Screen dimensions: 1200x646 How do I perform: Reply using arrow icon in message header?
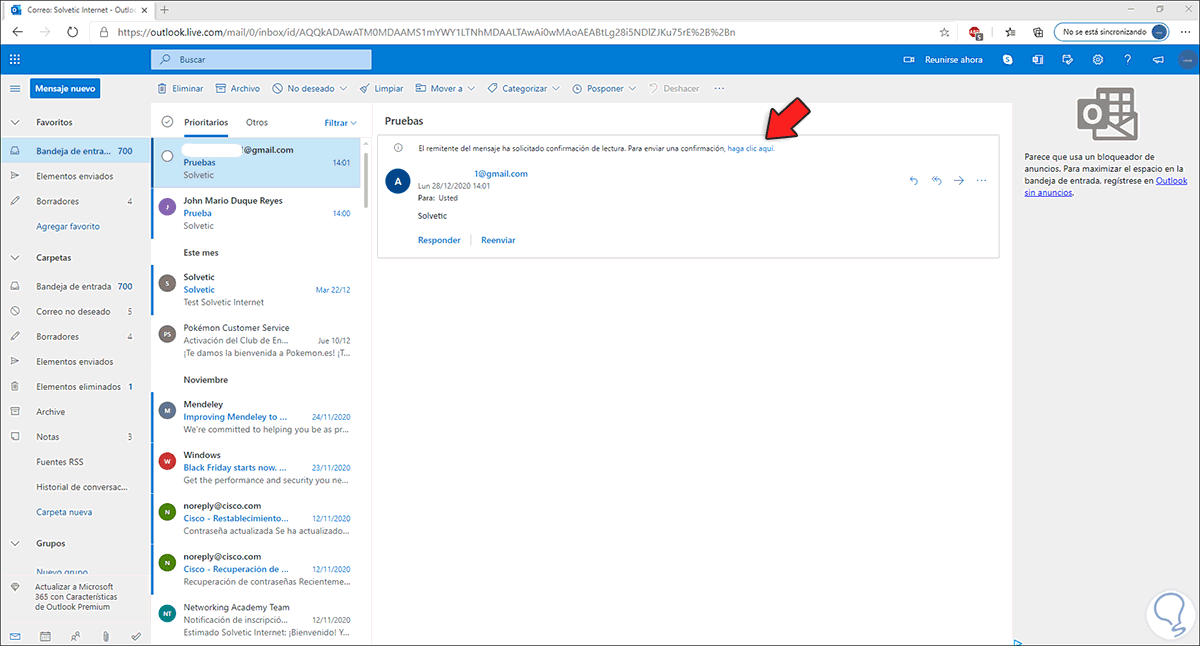click(x=913, y=180)
